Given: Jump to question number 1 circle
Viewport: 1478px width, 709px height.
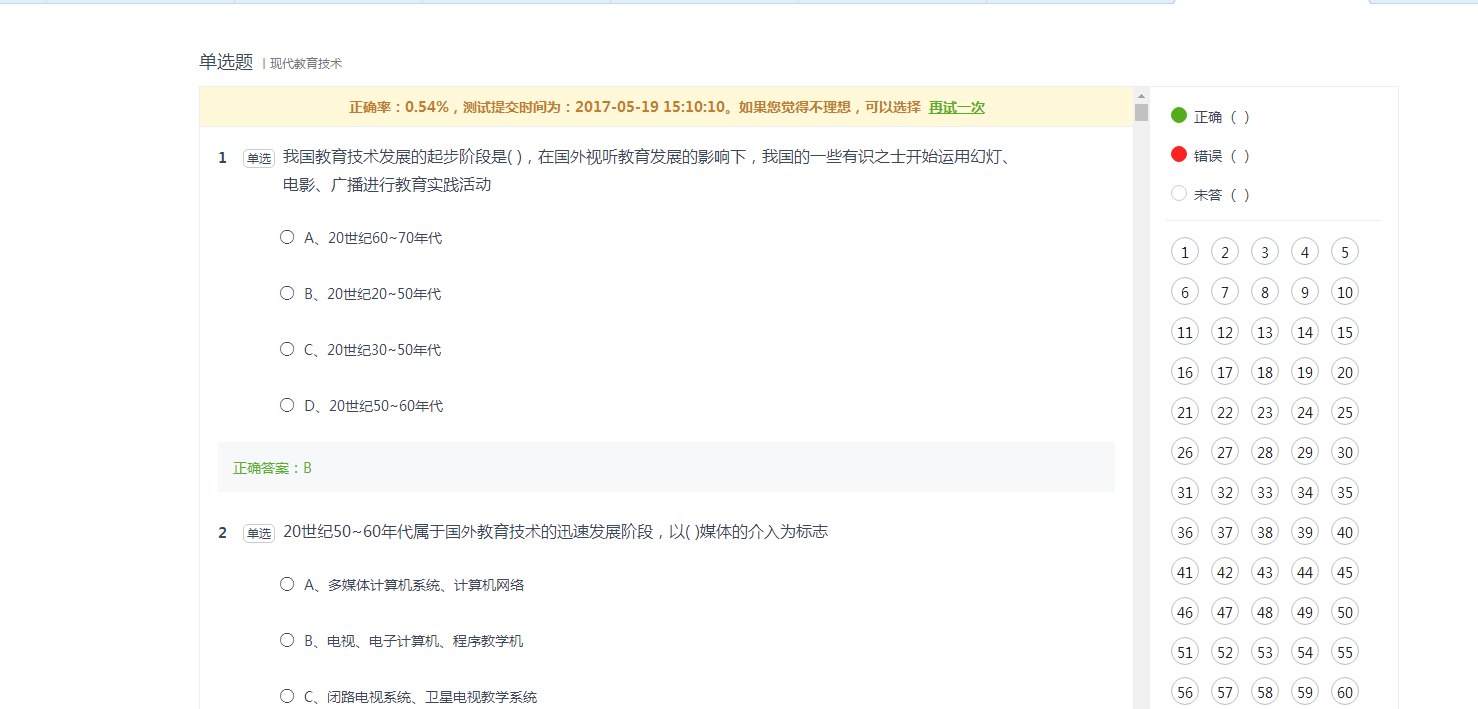Looking at the screenshot, I should (x=1185, y=252).
